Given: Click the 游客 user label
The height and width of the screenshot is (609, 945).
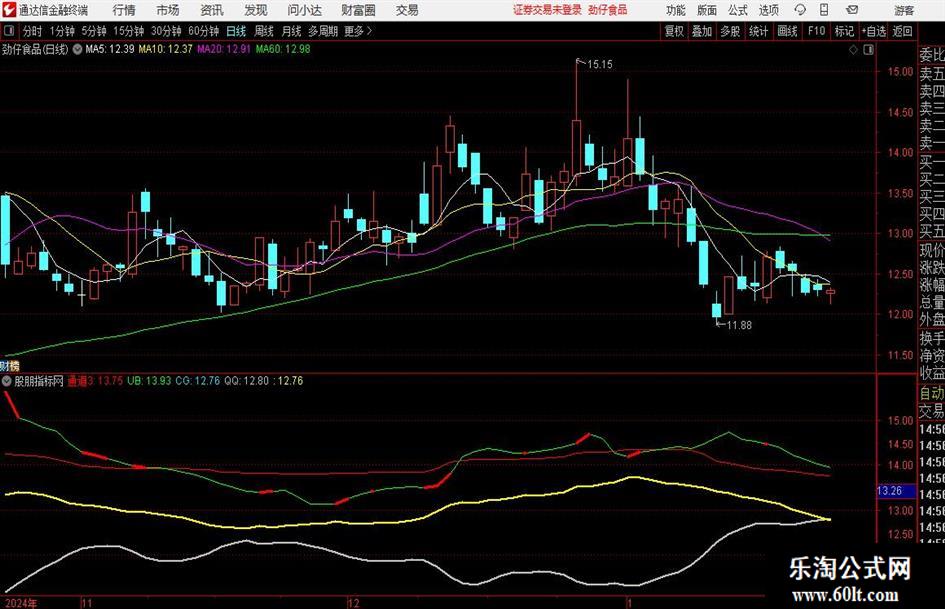Looking at the screenshot, I should [x=903, y=10].
